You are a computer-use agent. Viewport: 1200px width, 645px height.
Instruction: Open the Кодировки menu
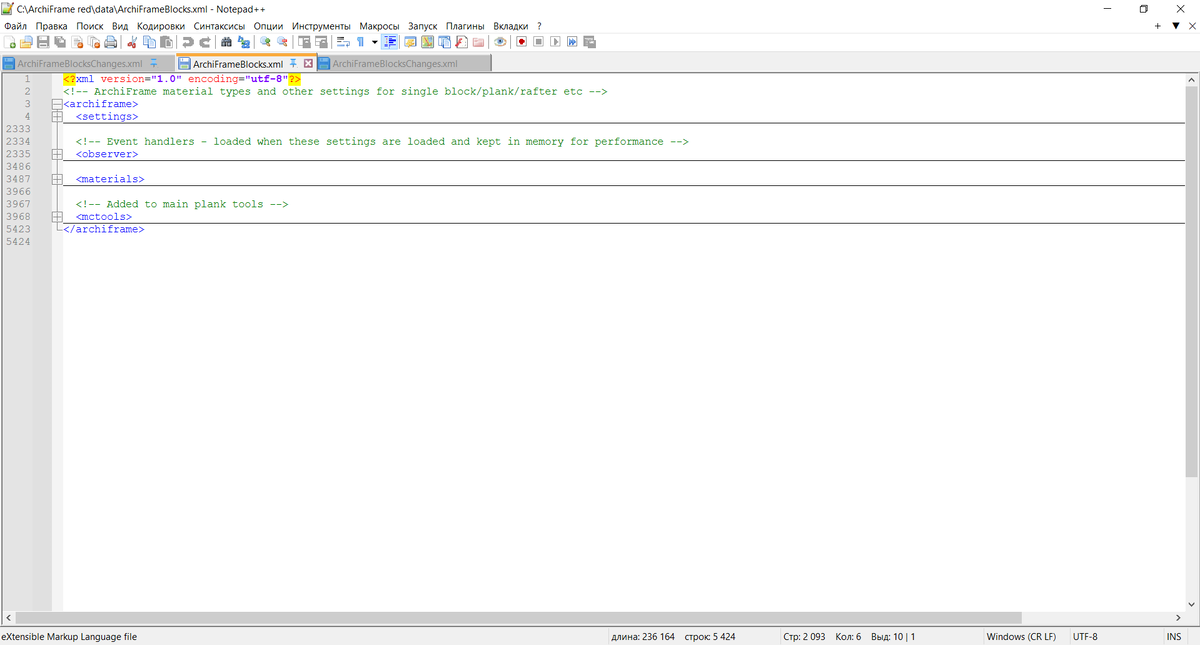pos(161,26)
